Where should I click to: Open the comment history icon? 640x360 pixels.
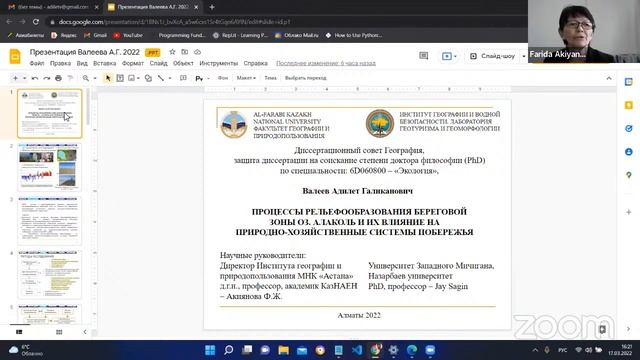pyautogui.click(x=424, y=56)
